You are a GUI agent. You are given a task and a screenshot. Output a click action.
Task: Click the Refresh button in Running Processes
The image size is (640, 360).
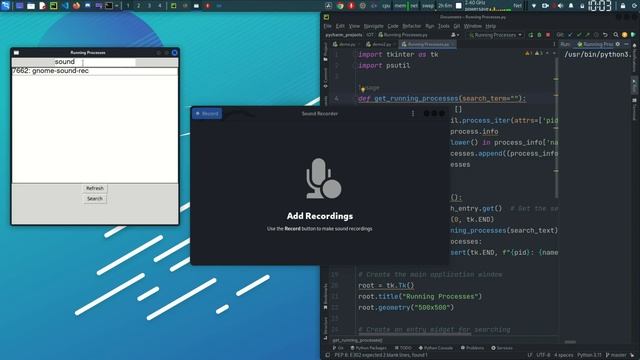(95, 188)
